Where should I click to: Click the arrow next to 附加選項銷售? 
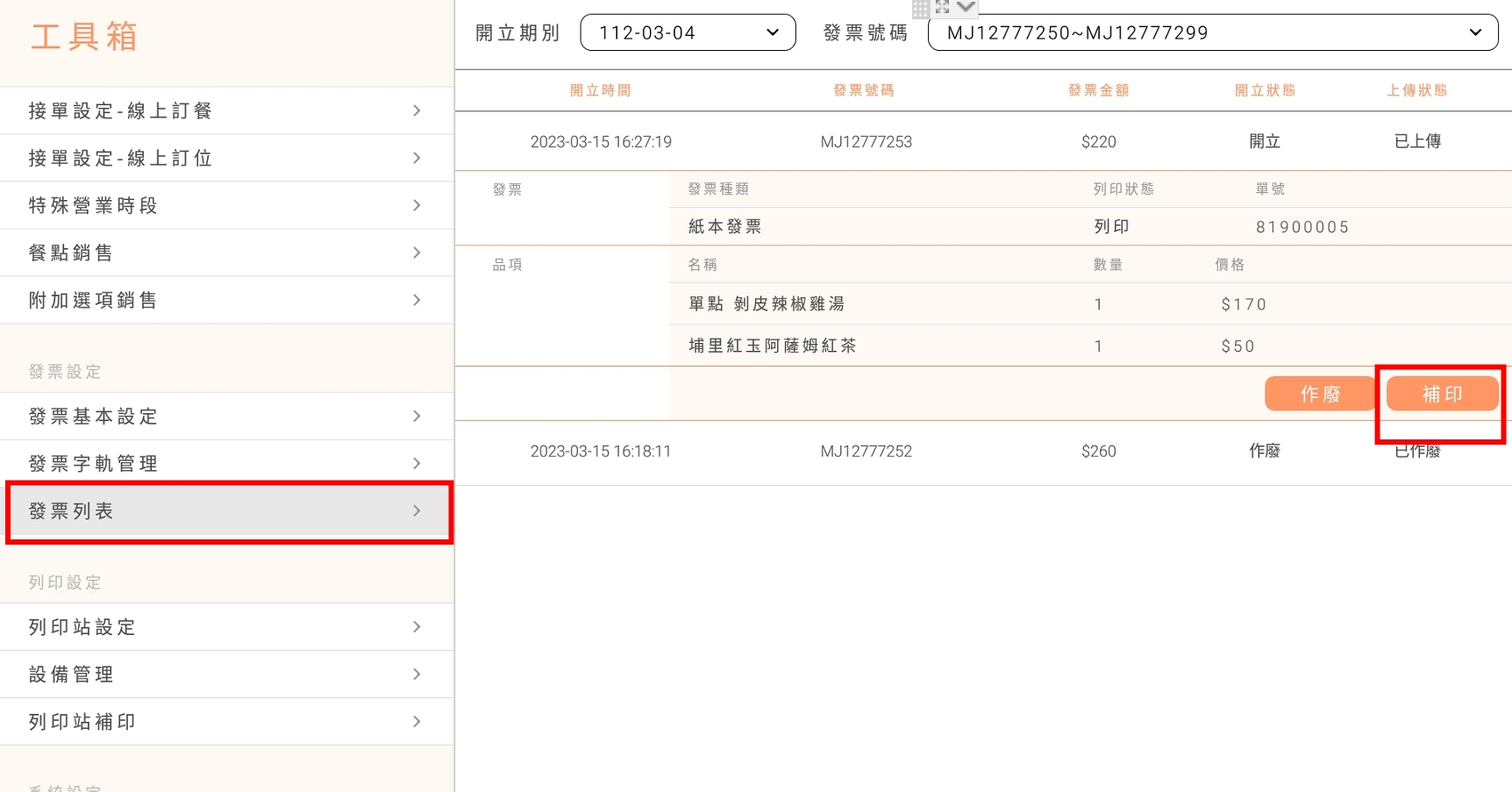point(417,300)
